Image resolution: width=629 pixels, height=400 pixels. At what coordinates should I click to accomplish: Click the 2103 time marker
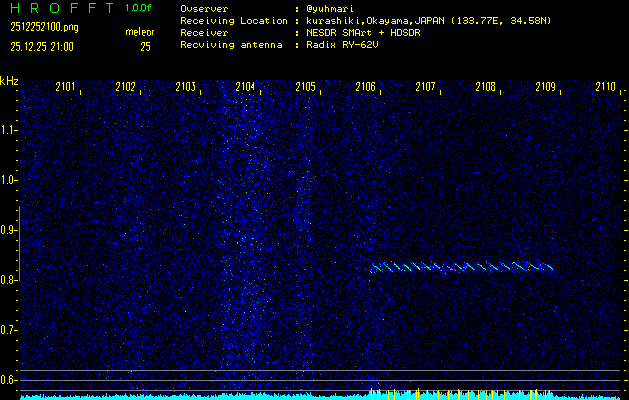point(185,87)
